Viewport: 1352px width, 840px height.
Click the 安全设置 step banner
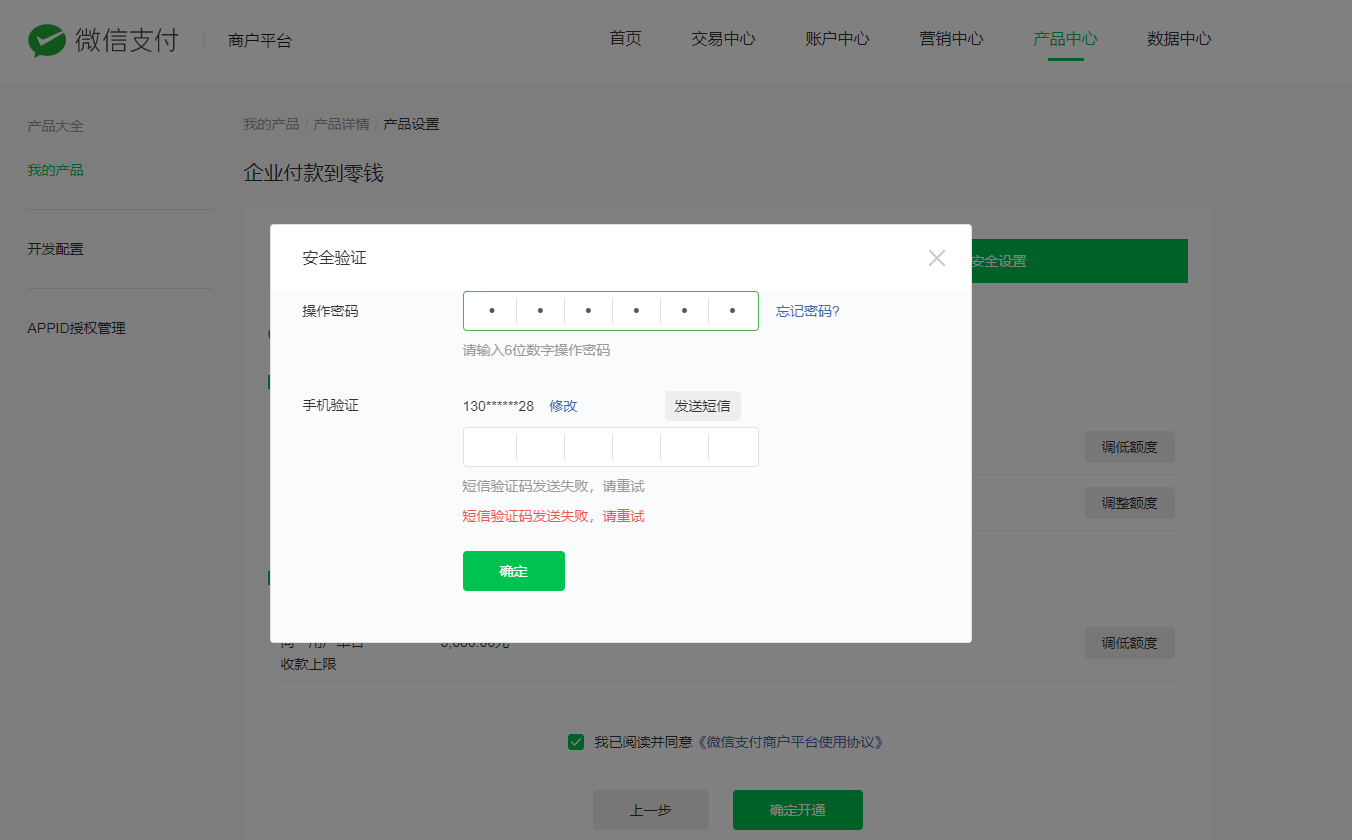(1079, 261)
